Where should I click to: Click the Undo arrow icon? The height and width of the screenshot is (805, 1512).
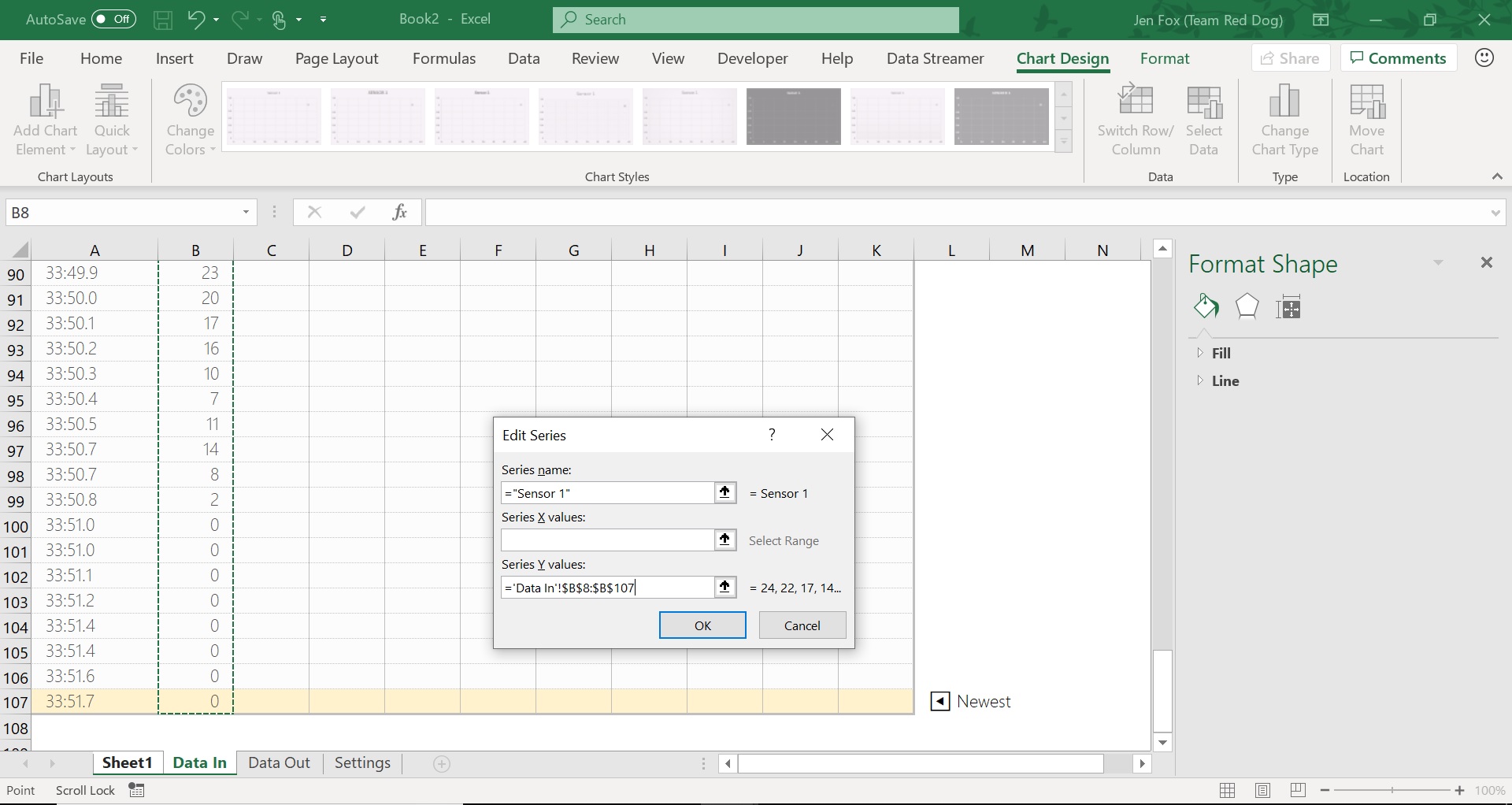196,20
